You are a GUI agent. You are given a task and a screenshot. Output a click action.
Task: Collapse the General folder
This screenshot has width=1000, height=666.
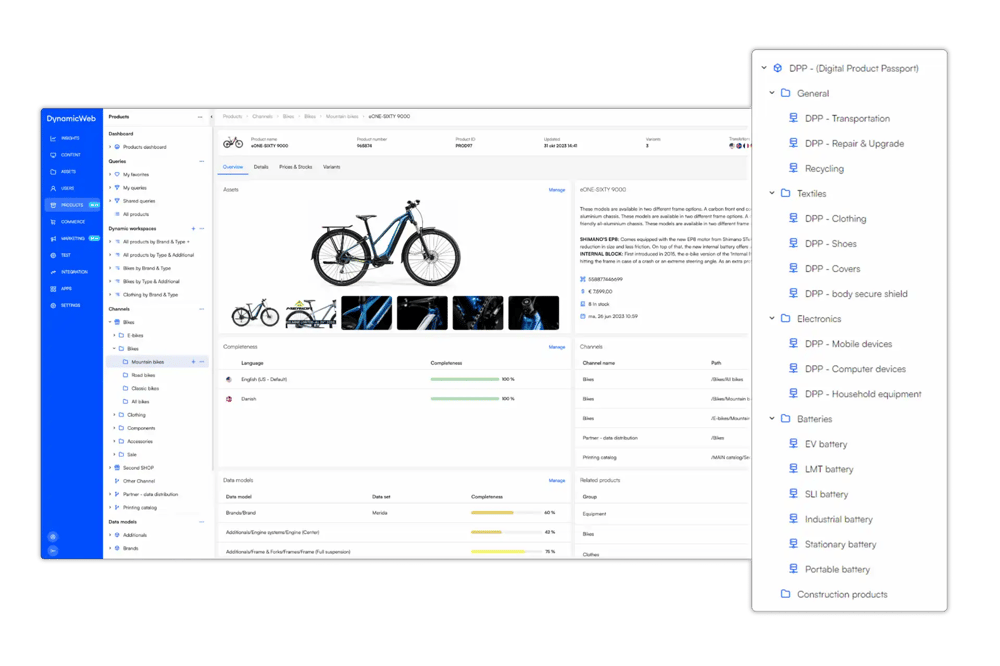pos(772,93)
